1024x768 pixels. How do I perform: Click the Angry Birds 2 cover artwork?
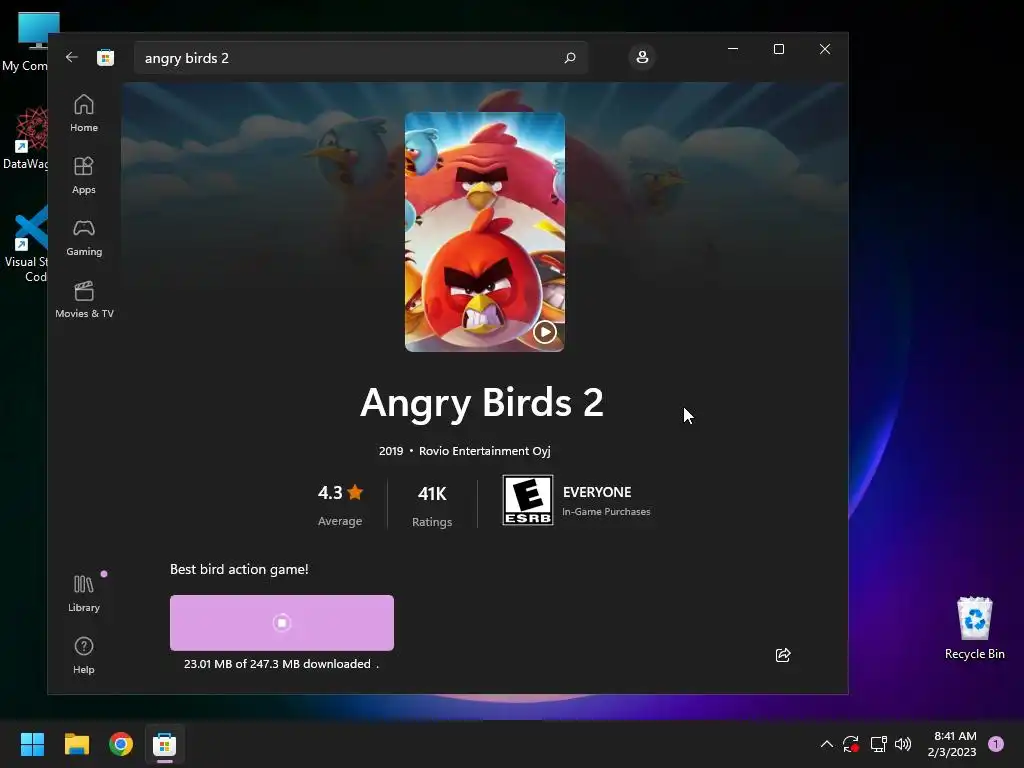point(485,232)
